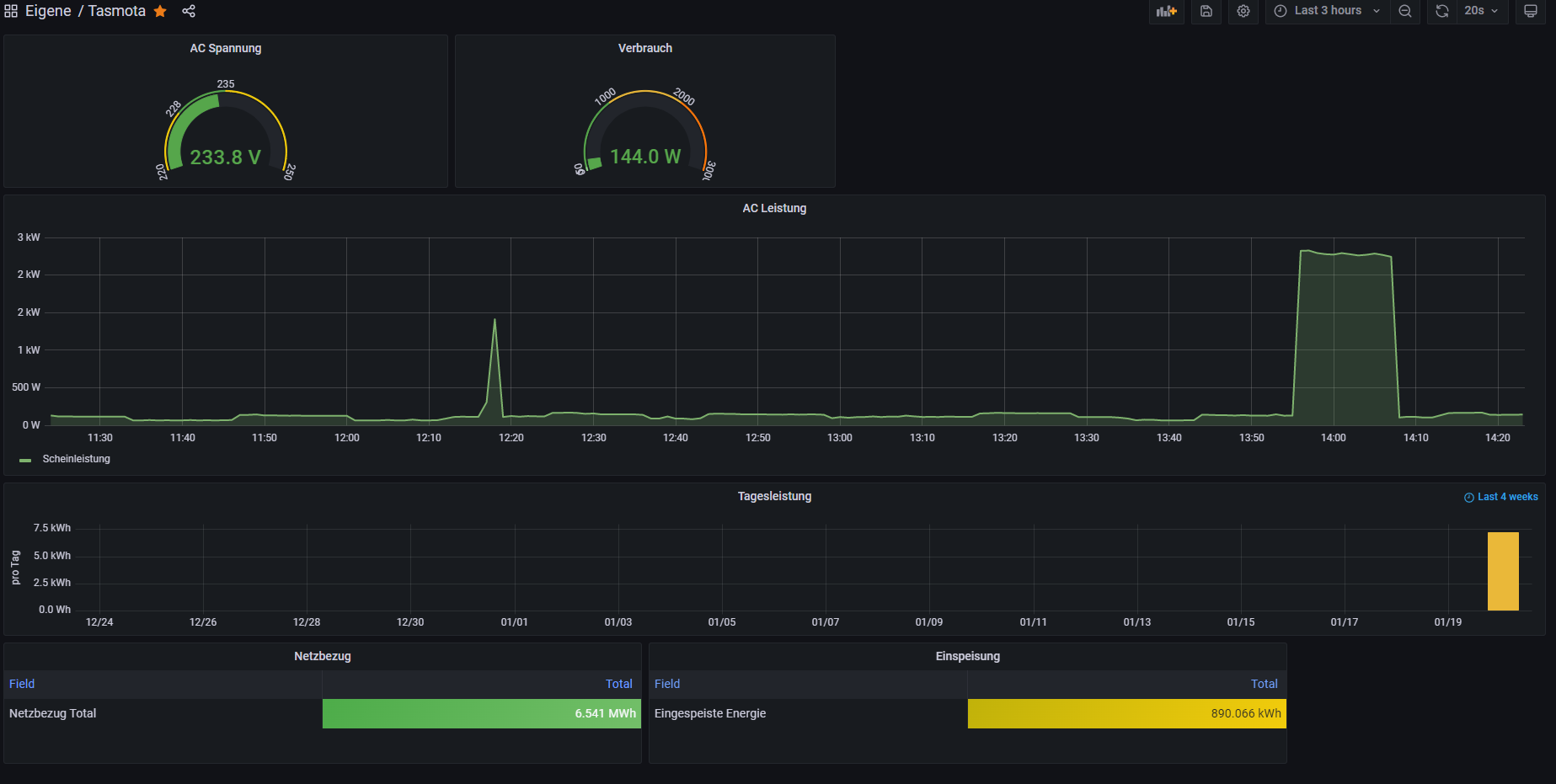Image resolution: width=1556 pixels, height=784 pixels.
Task: Click the Add panel icon
Action: point(1166,11)
